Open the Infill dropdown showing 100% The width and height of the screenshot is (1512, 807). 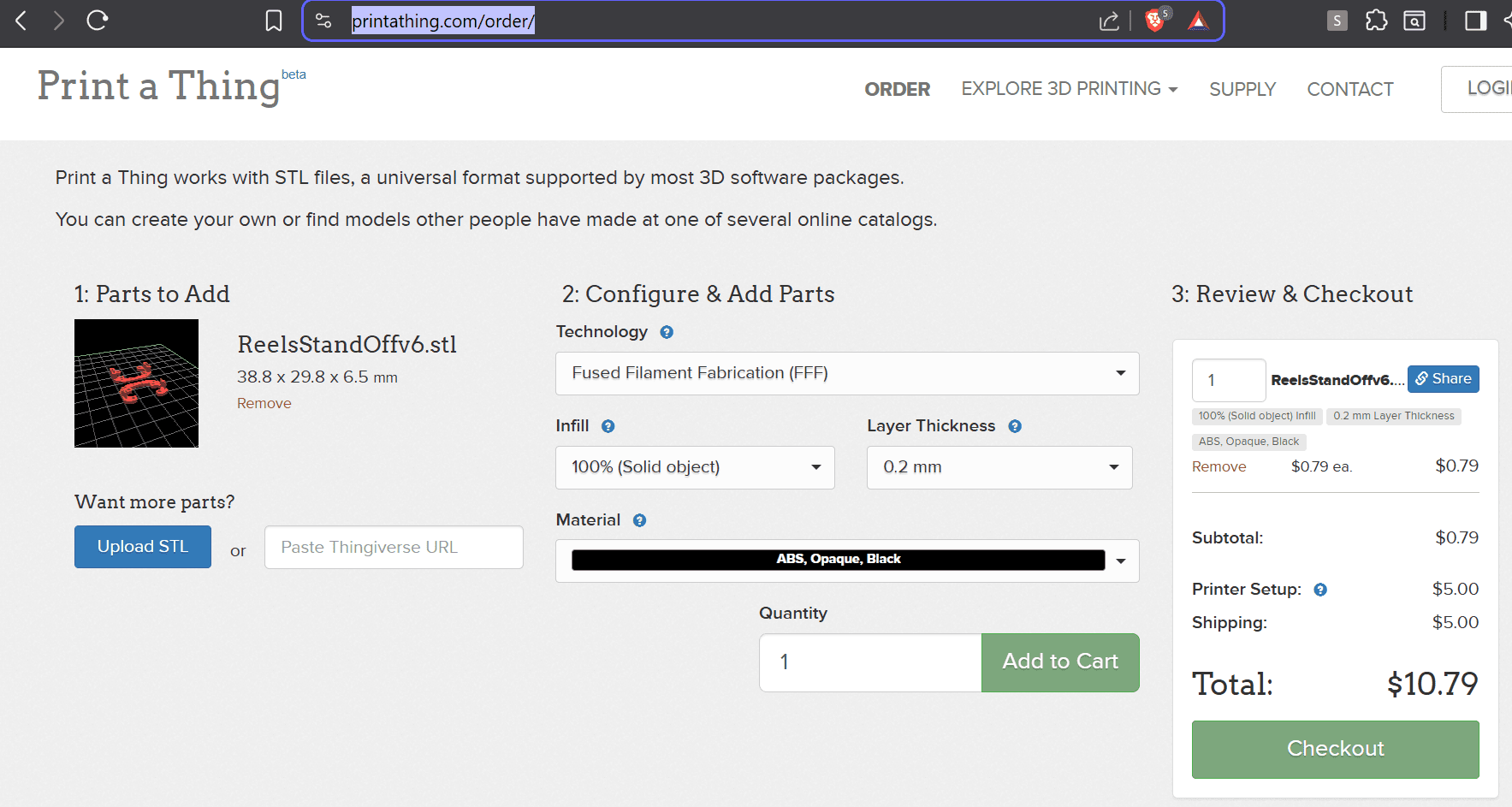click(x=695, y=467)
